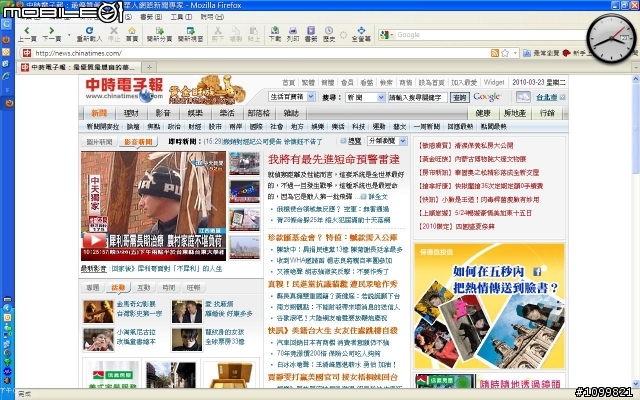
Task: Open the 我將有最先進短命預警雷達 headline
Action: pyautogui.click(x=334, y=160)
